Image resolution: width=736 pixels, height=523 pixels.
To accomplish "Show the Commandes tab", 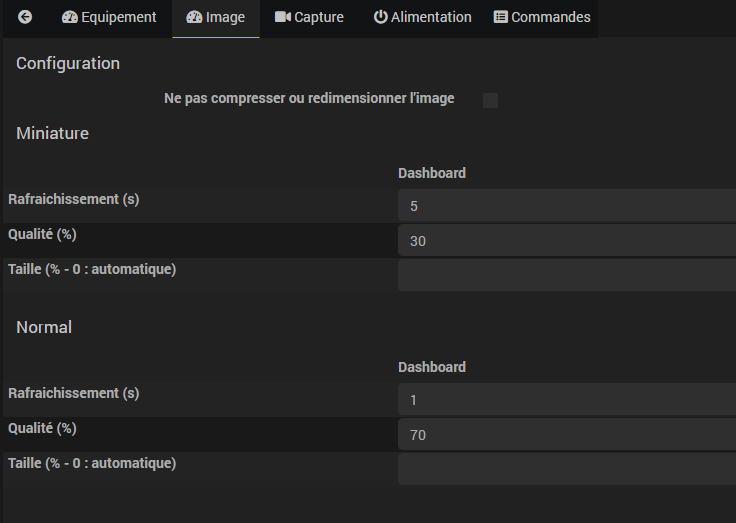I will pos(550,17).
